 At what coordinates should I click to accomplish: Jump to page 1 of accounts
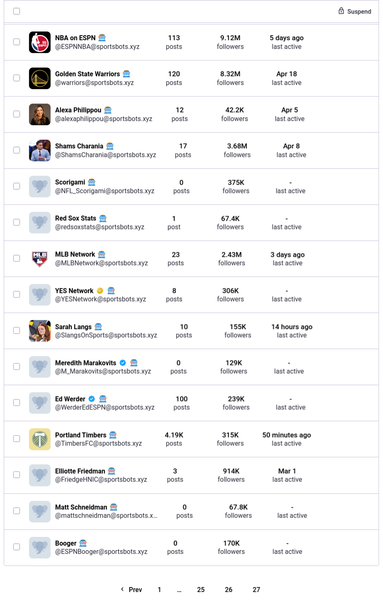pos(159,589)
